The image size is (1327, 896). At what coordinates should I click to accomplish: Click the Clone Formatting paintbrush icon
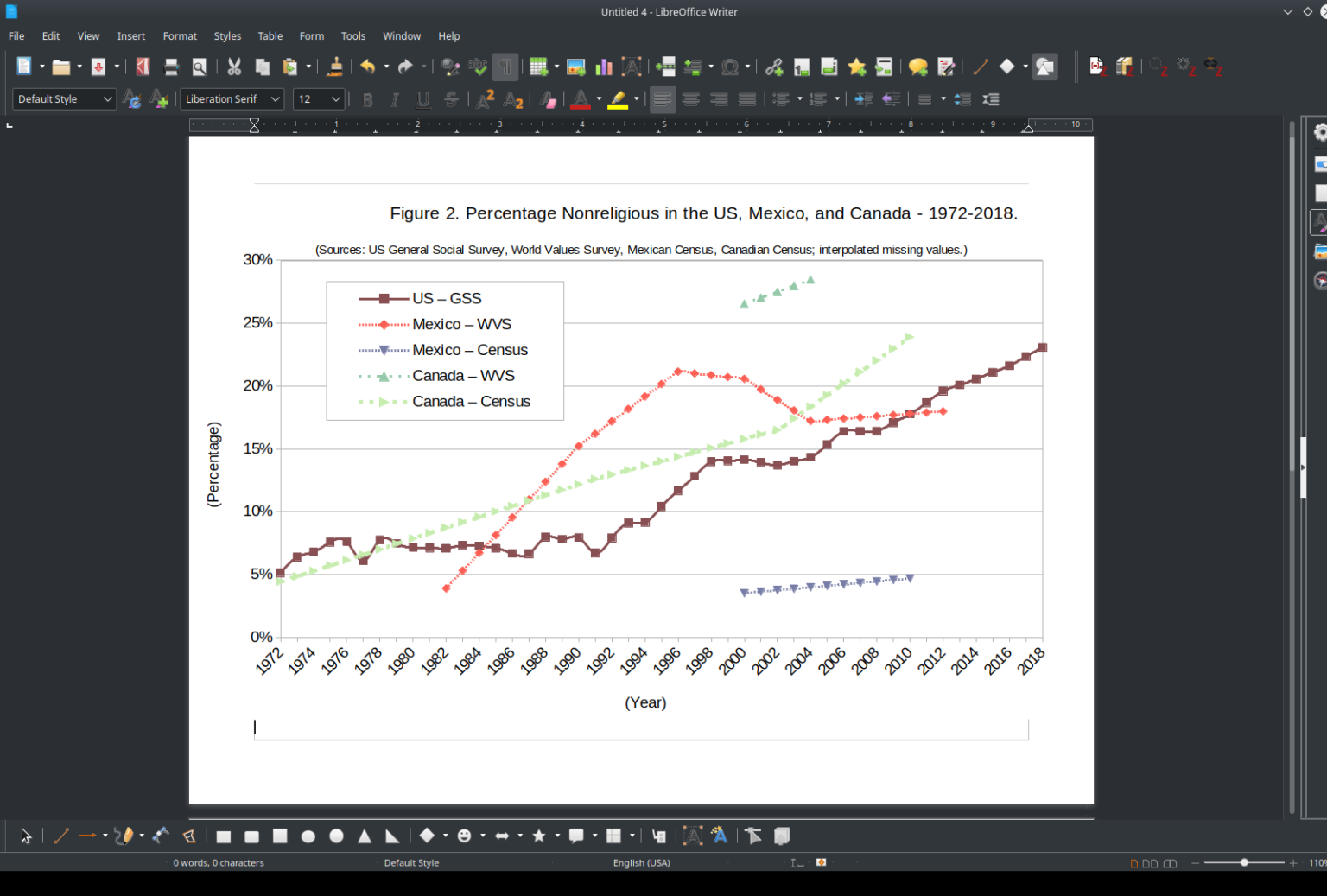pyautogui.click(x=335, y=67)
